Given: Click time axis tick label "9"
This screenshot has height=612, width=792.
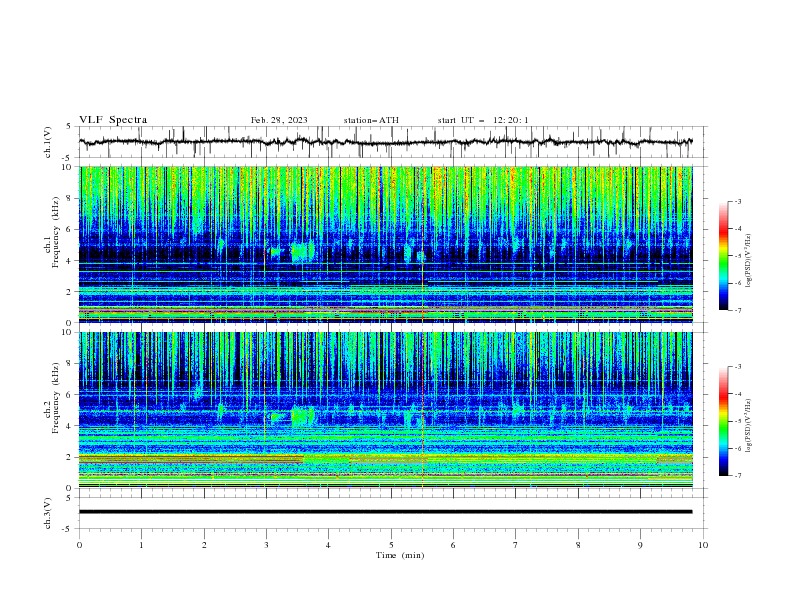Looking at the screenshot, I should 640,545.
